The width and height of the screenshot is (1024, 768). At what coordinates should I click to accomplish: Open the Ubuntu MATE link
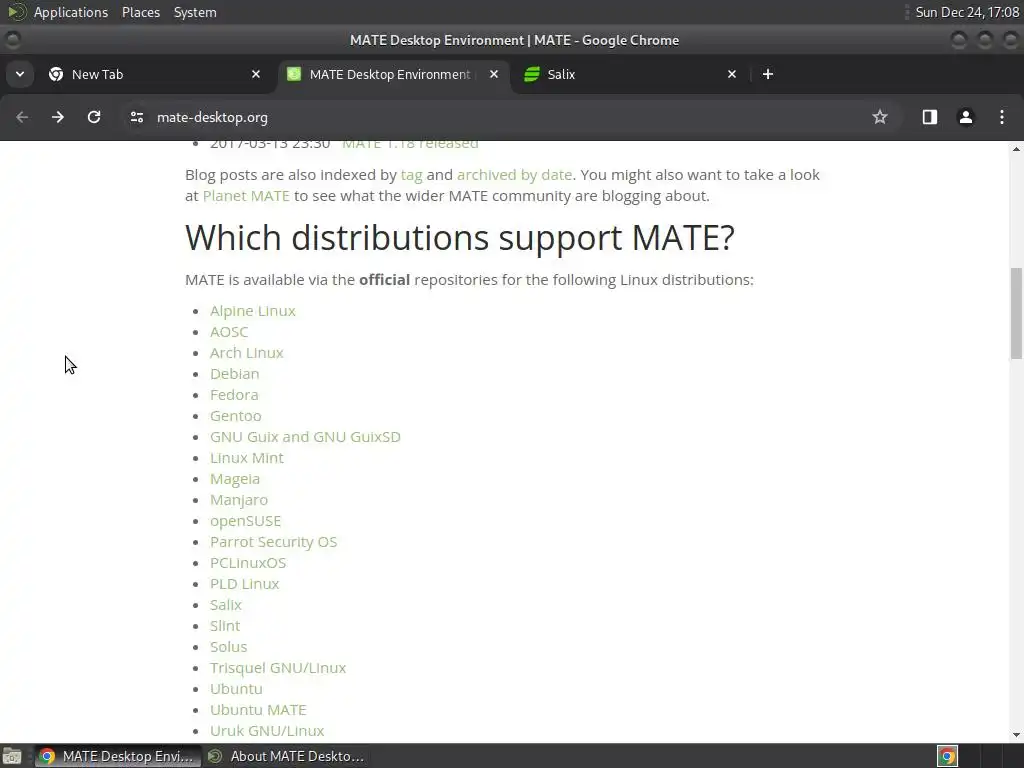click(x=259, y=709)
